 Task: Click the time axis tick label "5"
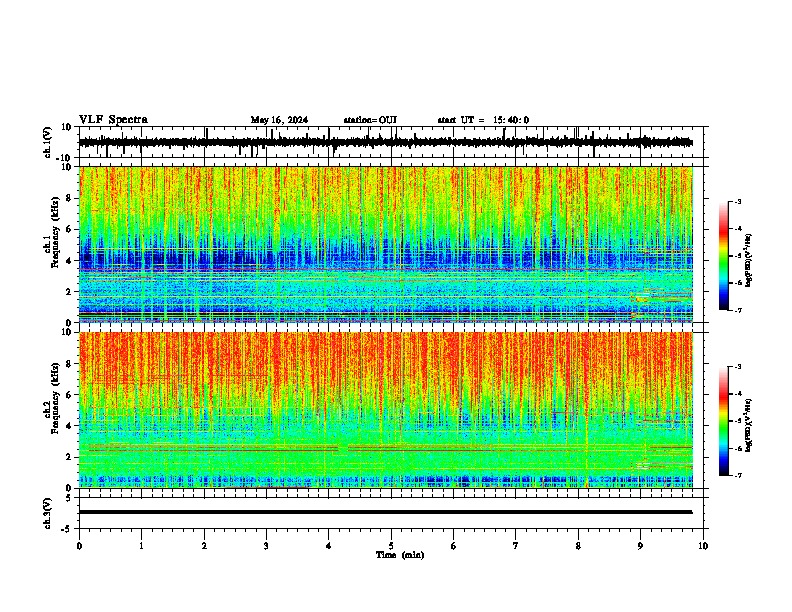(x=391, y=546)
